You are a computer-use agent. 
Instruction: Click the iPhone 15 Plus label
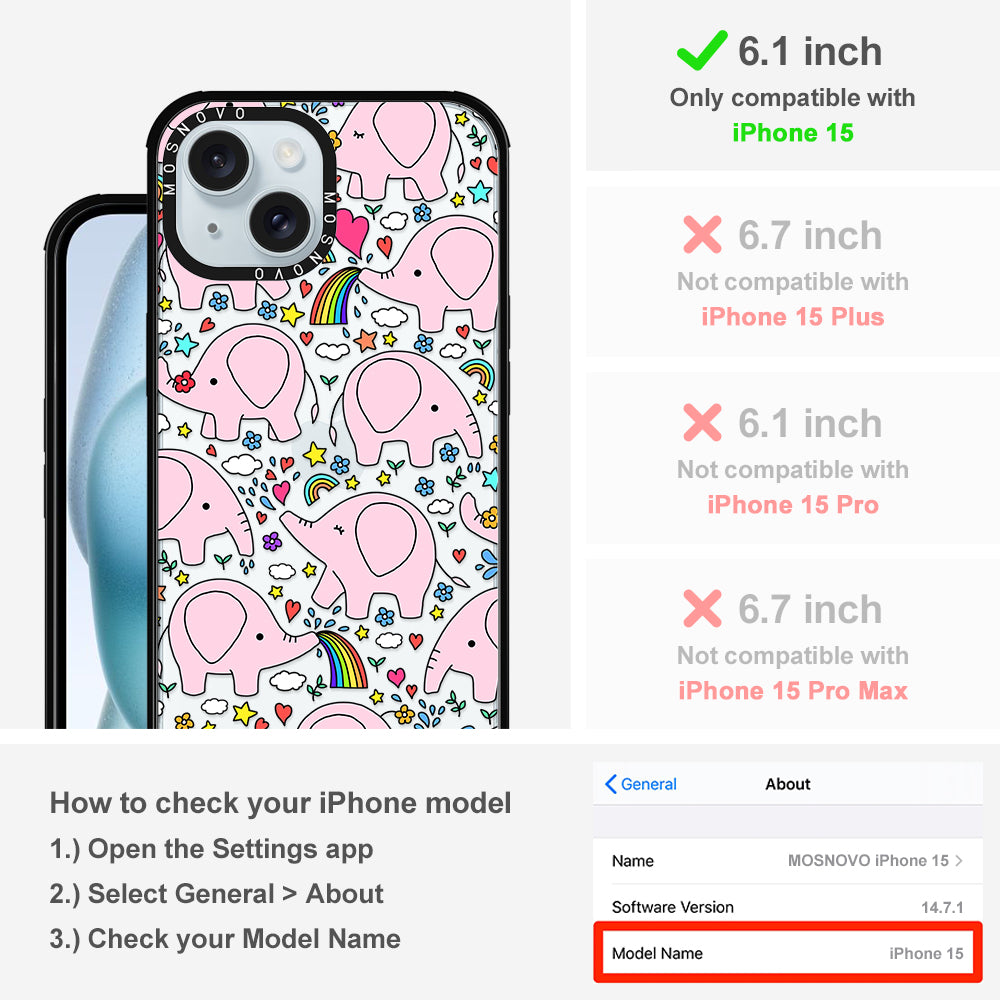(x=793, y=317)
